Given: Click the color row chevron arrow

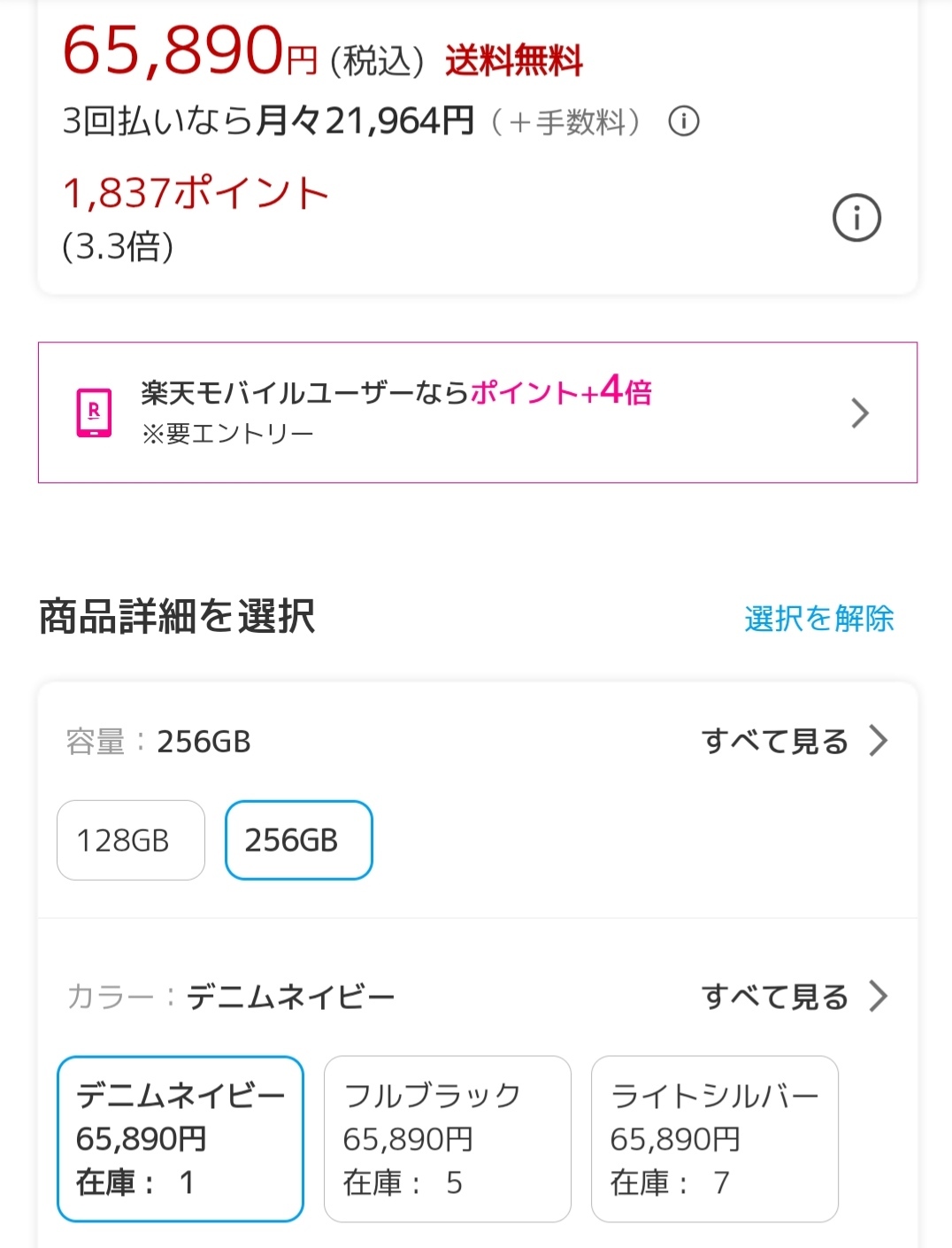Looking at the screenshot, I should coord(878,997).
